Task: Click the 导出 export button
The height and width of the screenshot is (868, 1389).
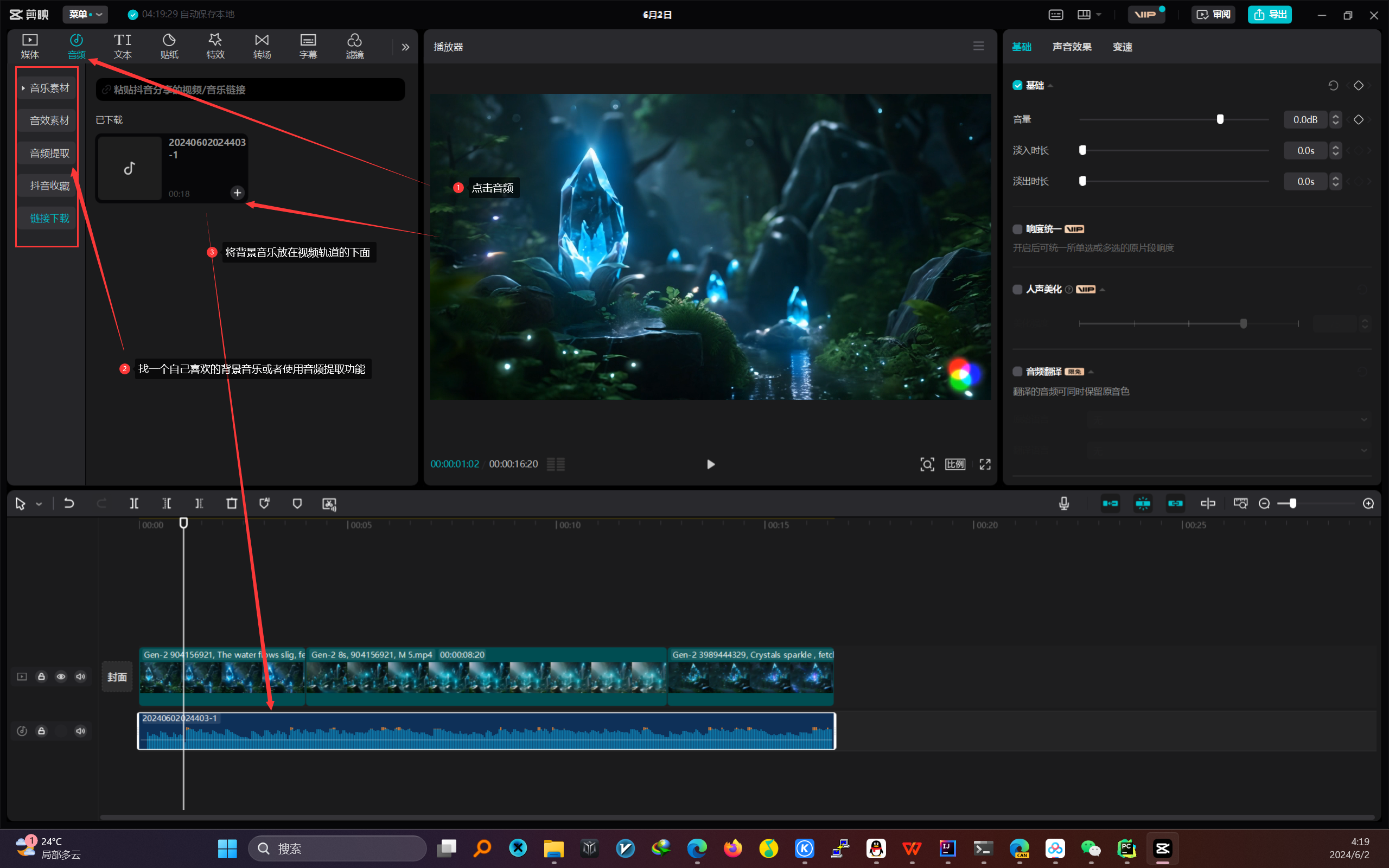Action: (1269, 14)
